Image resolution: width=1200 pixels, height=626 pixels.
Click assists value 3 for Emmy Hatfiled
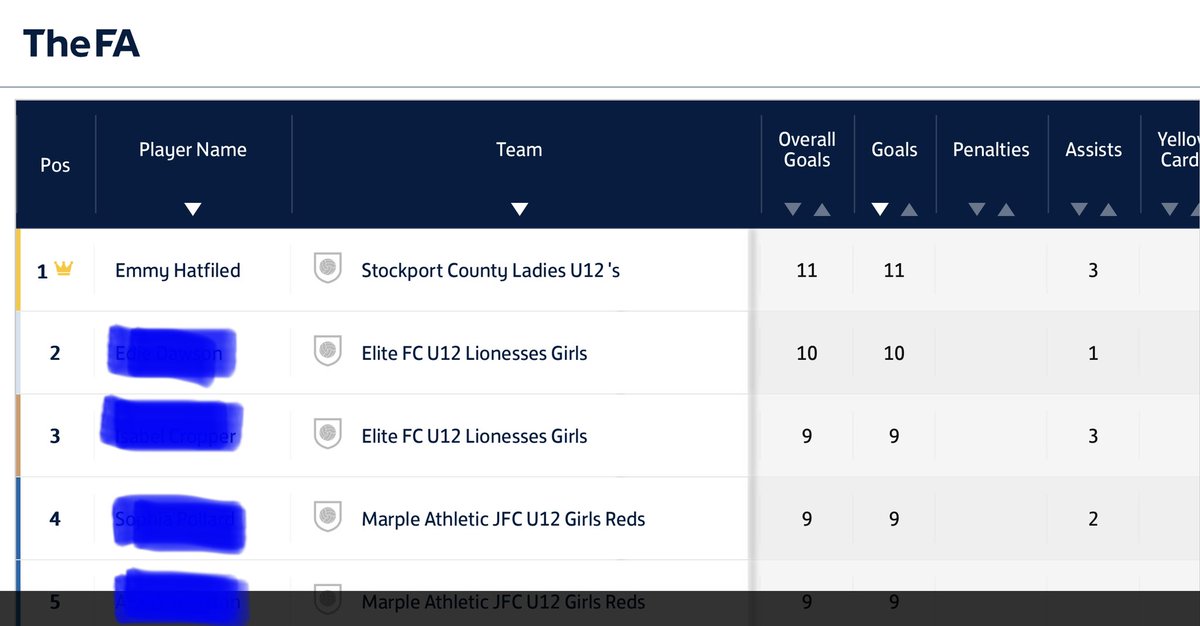[x=1093, y=270]
